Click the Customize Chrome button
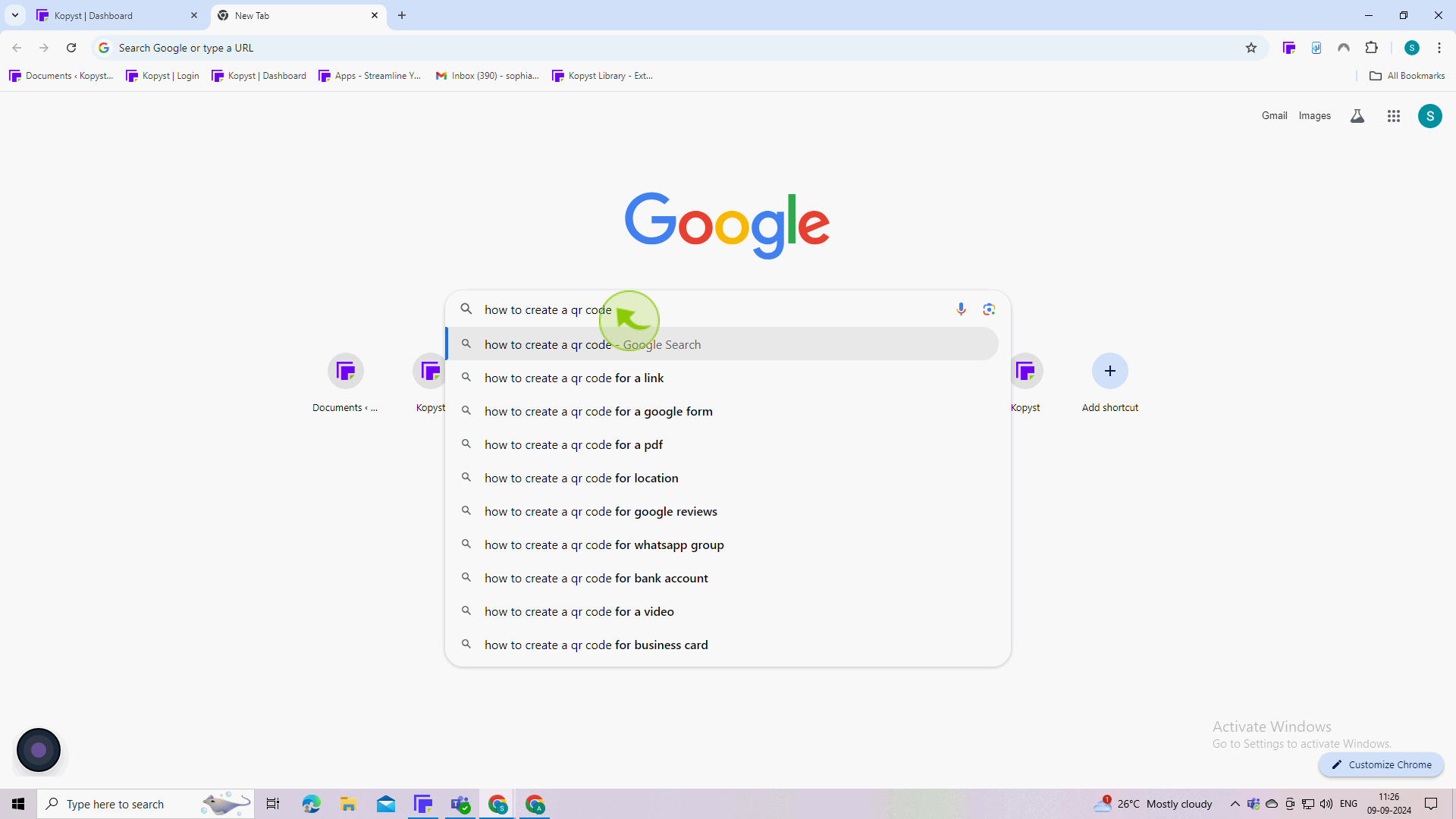 pos(1382,764)
